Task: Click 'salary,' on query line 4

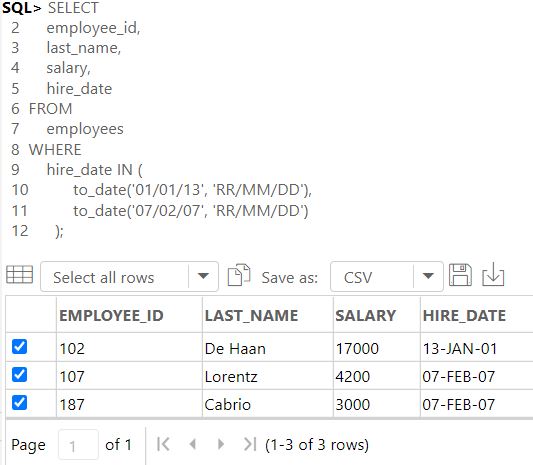Action: tap(69, 69)
